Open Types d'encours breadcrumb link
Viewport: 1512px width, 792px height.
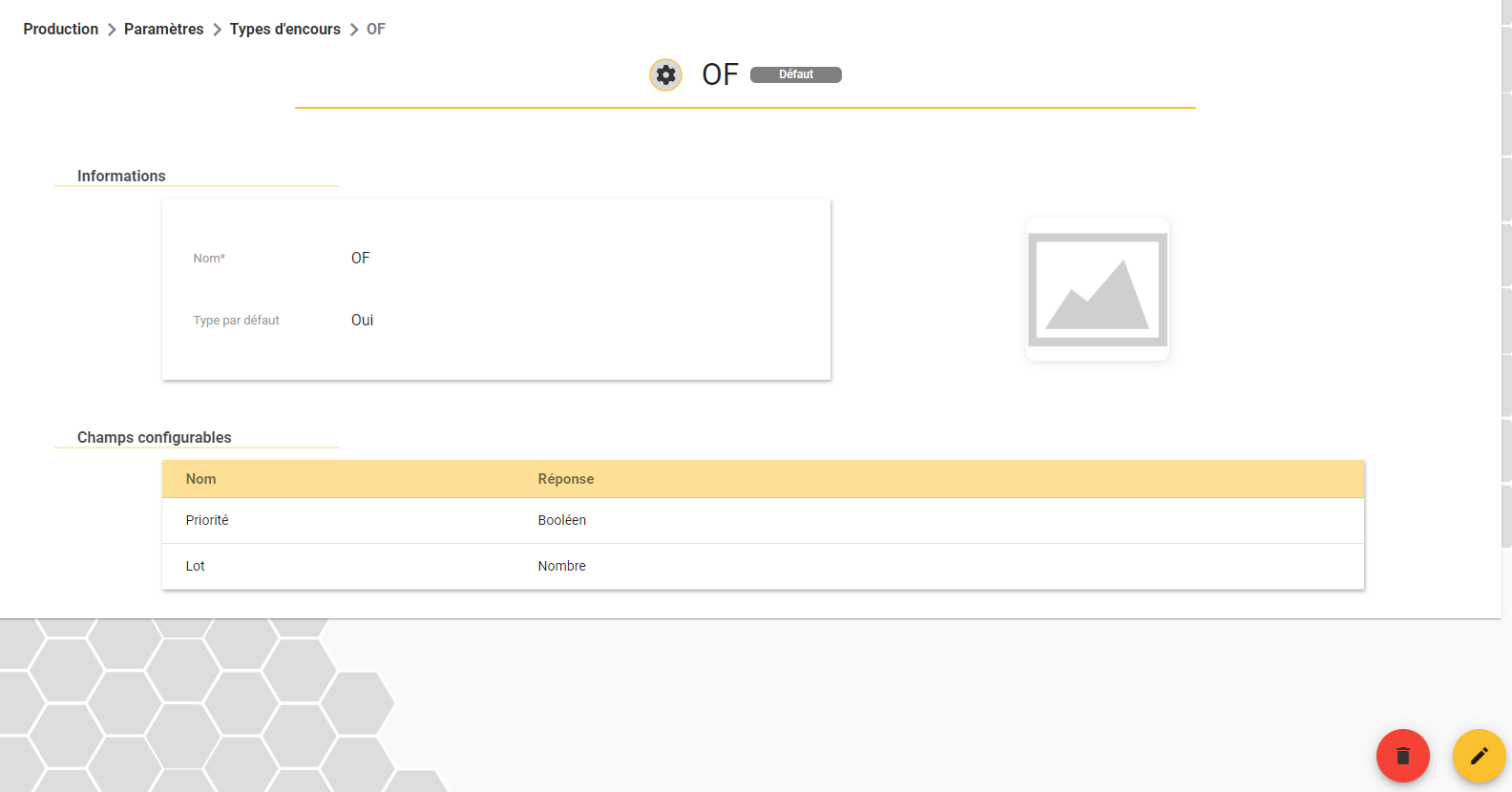coord(284,30)
